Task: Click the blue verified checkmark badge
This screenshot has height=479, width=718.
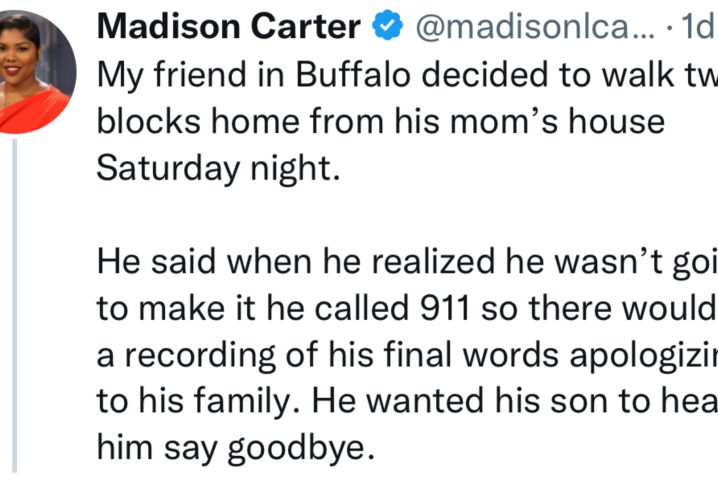Action: click(387, 25)
